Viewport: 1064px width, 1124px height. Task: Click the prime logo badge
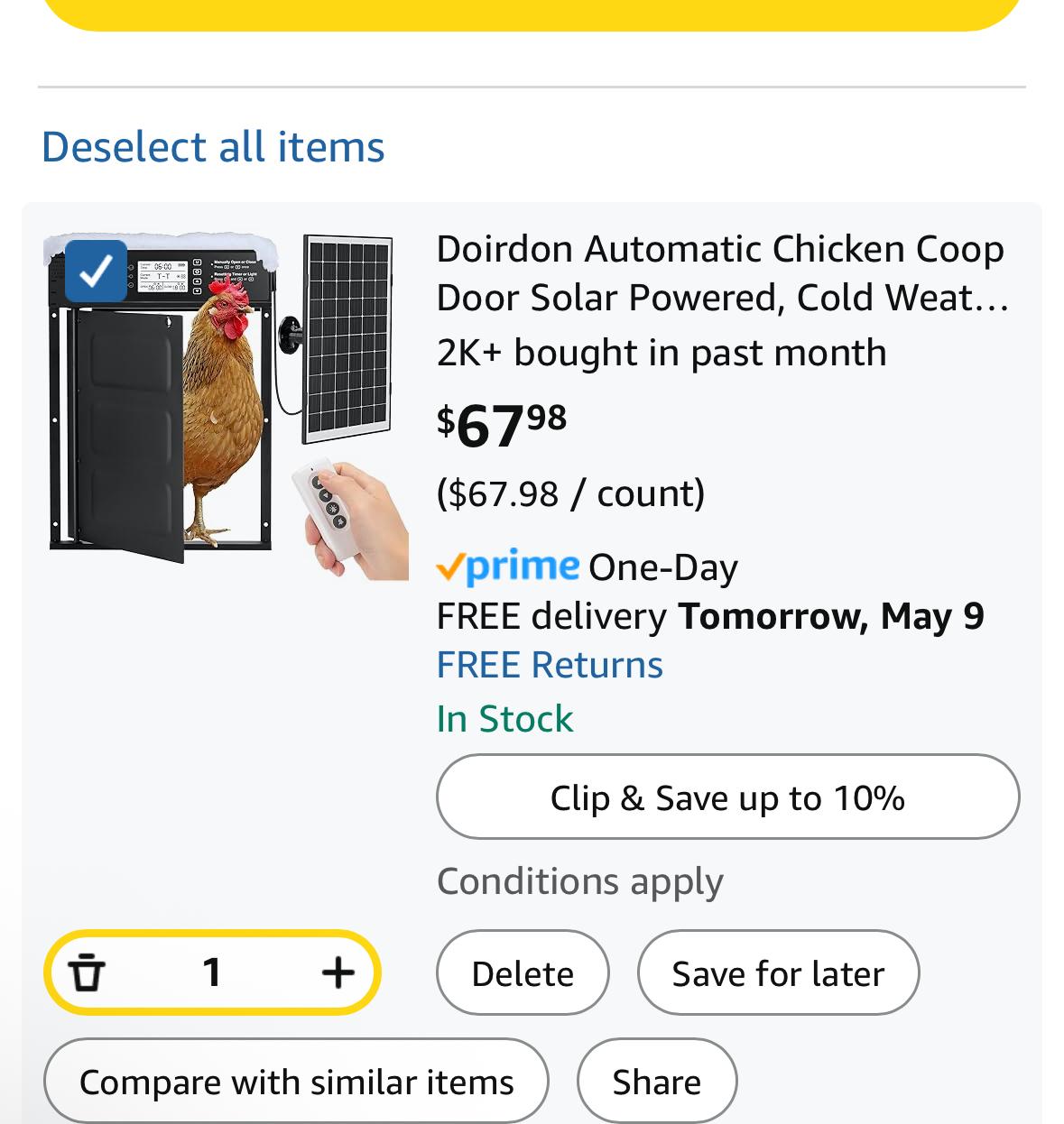[508, 567]
